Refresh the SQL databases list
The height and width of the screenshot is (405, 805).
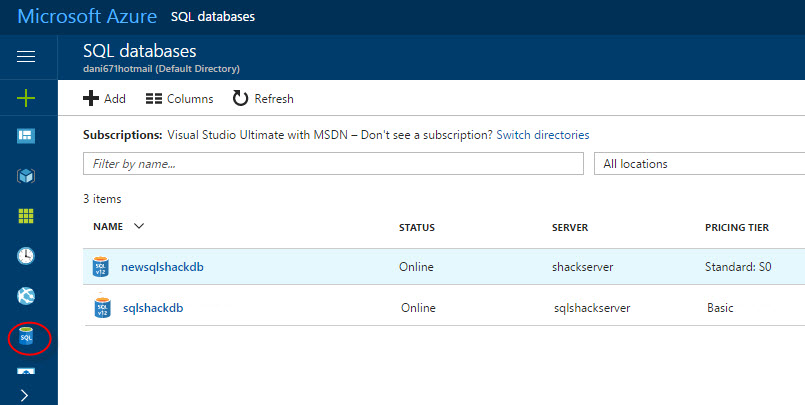(x=263, y=98)
